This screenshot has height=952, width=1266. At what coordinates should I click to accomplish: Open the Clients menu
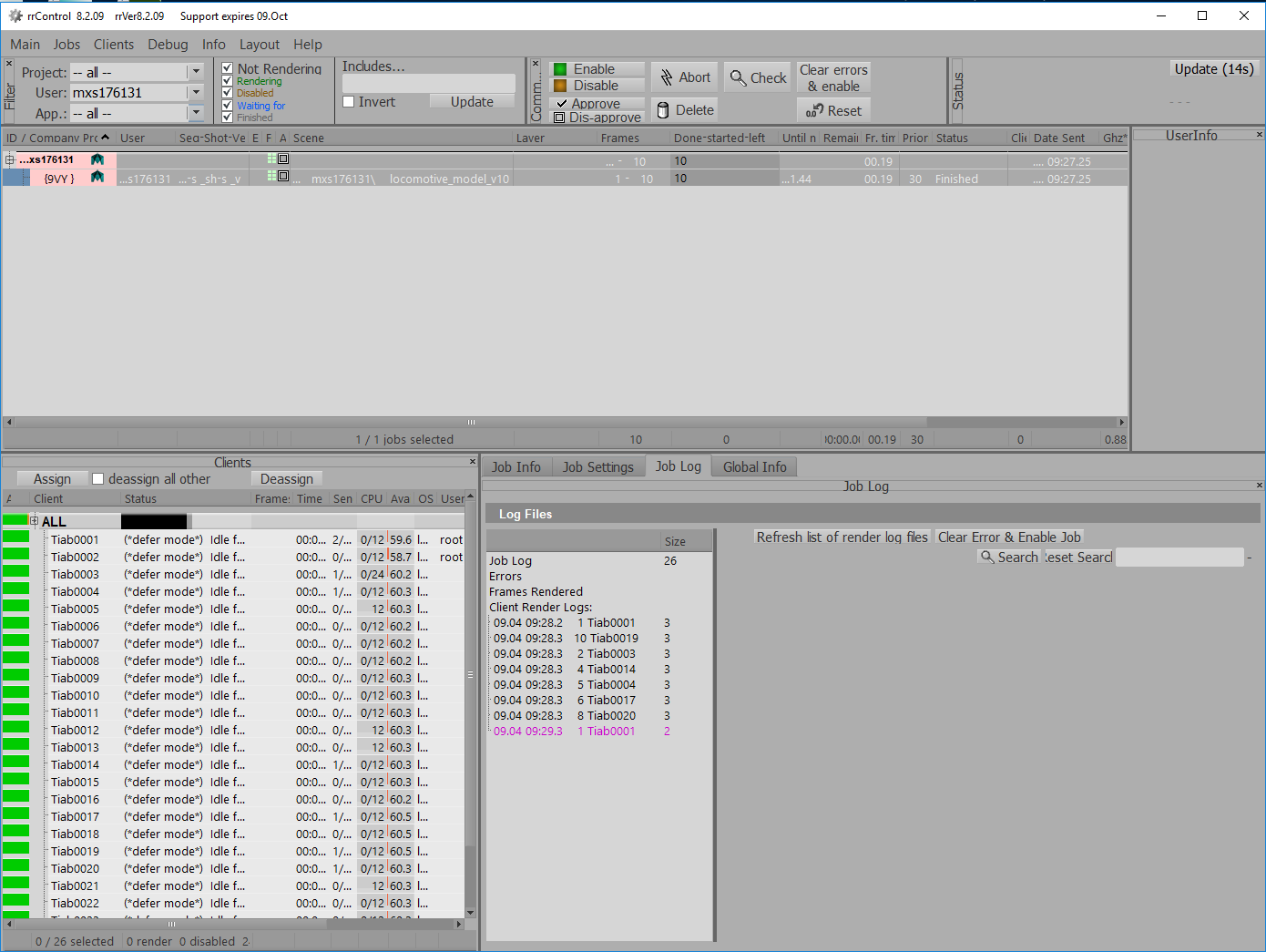114,45
